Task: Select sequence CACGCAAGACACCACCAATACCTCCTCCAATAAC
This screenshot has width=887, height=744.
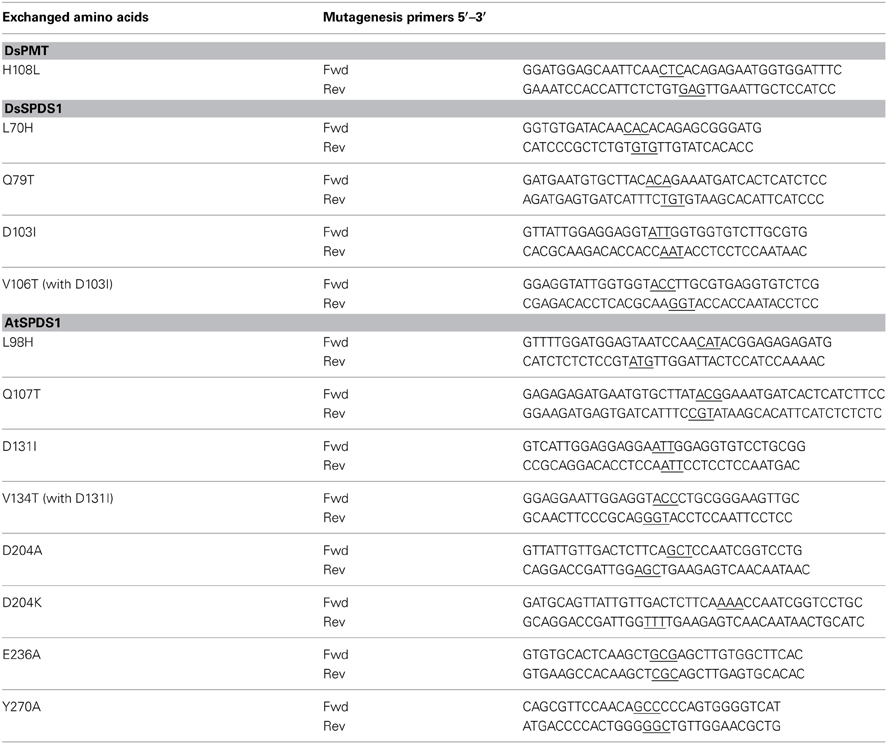Action: tap(665, 251)
